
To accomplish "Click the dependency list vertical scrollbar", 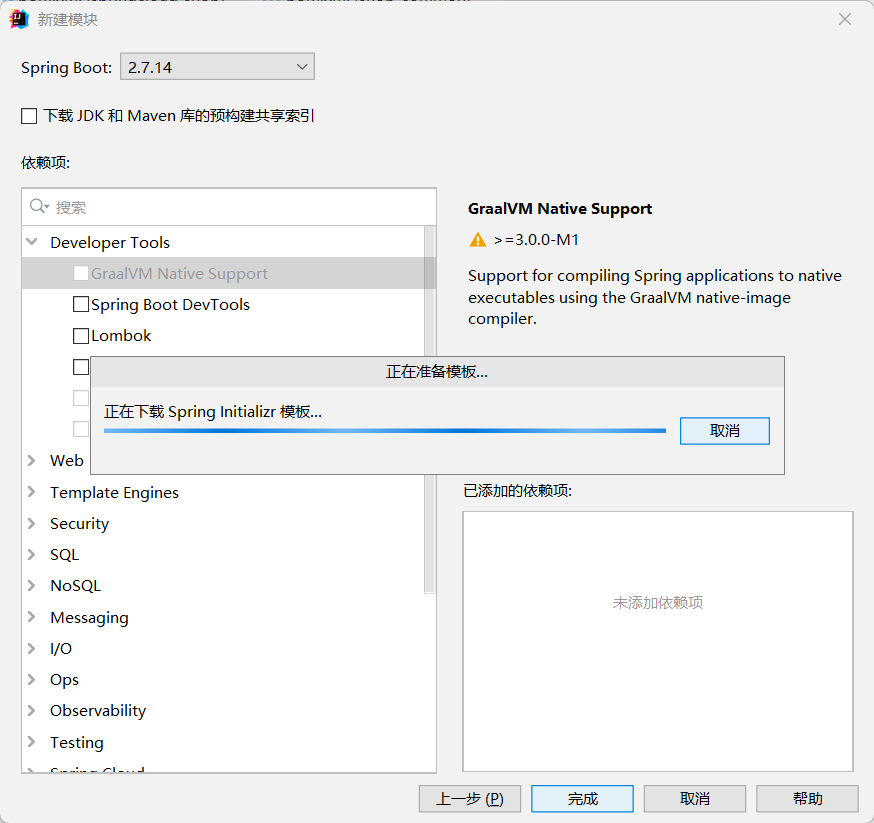I will [429, 410].
